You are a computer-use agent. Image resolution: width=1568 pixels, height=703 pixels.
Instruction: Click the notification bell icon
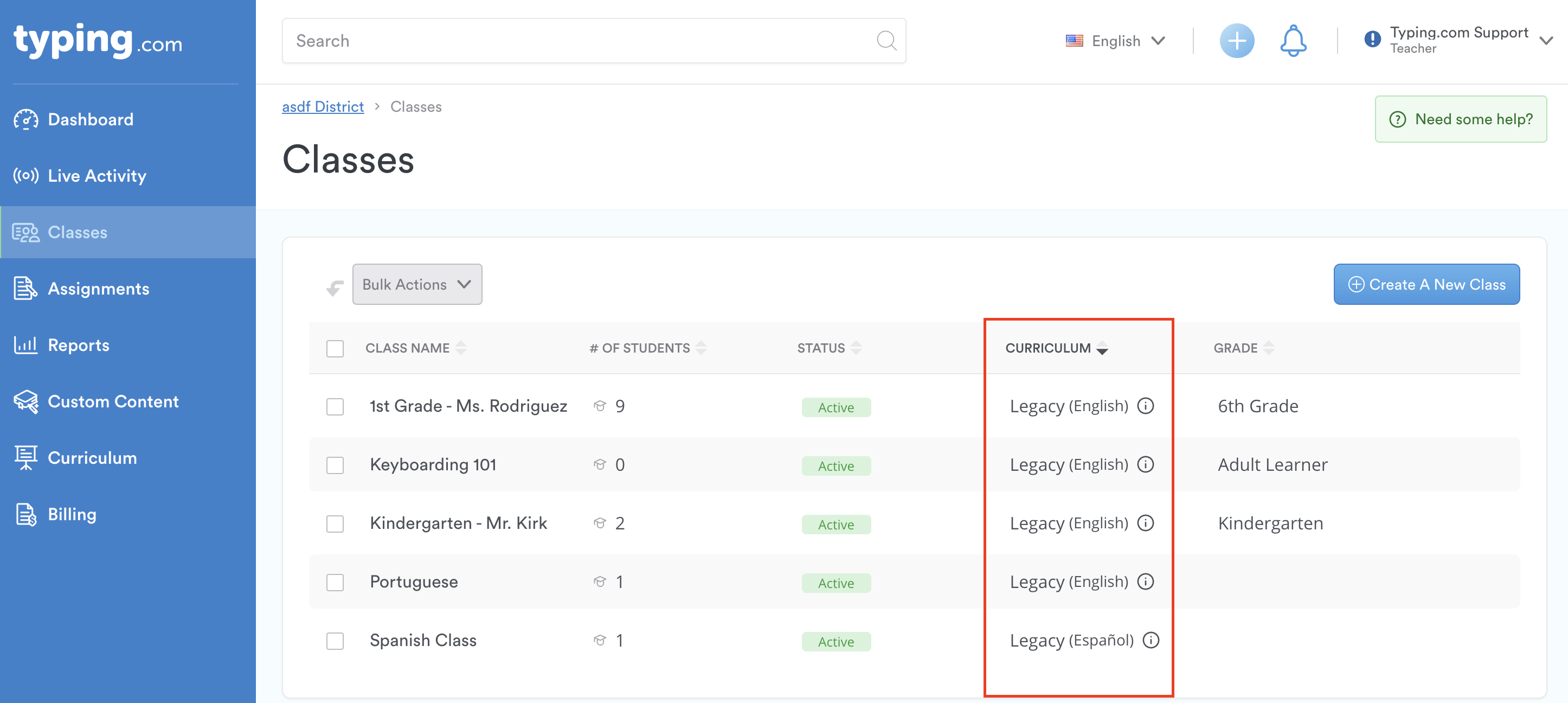coord(1293,41)
